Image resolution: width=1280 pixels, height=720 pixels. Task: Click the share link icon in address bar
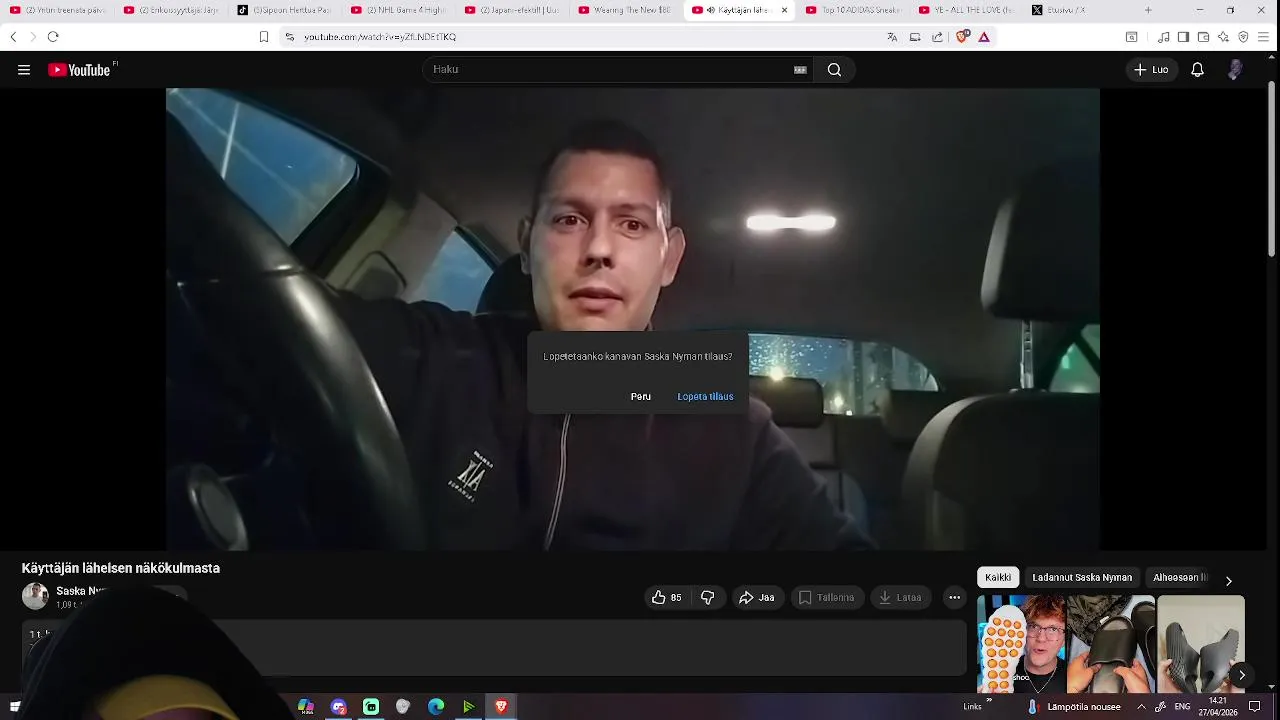point(937,37)
